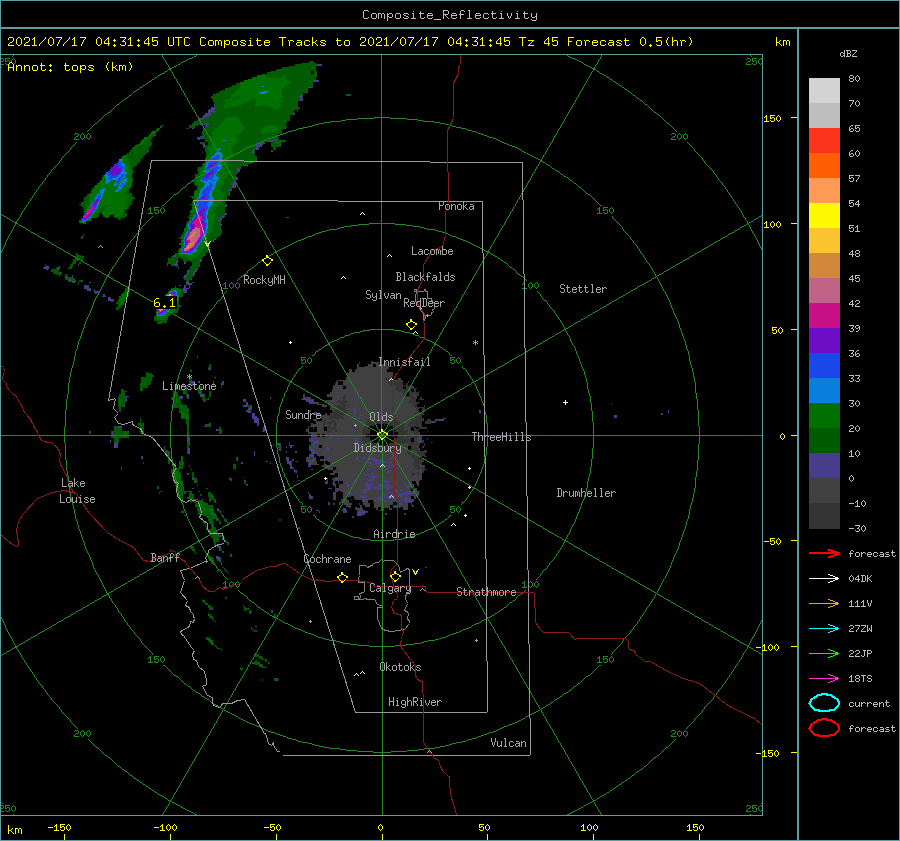
Task: Click the white 04DK arrow legend icon
Action: pyautogui.click(x=824, y=578)
